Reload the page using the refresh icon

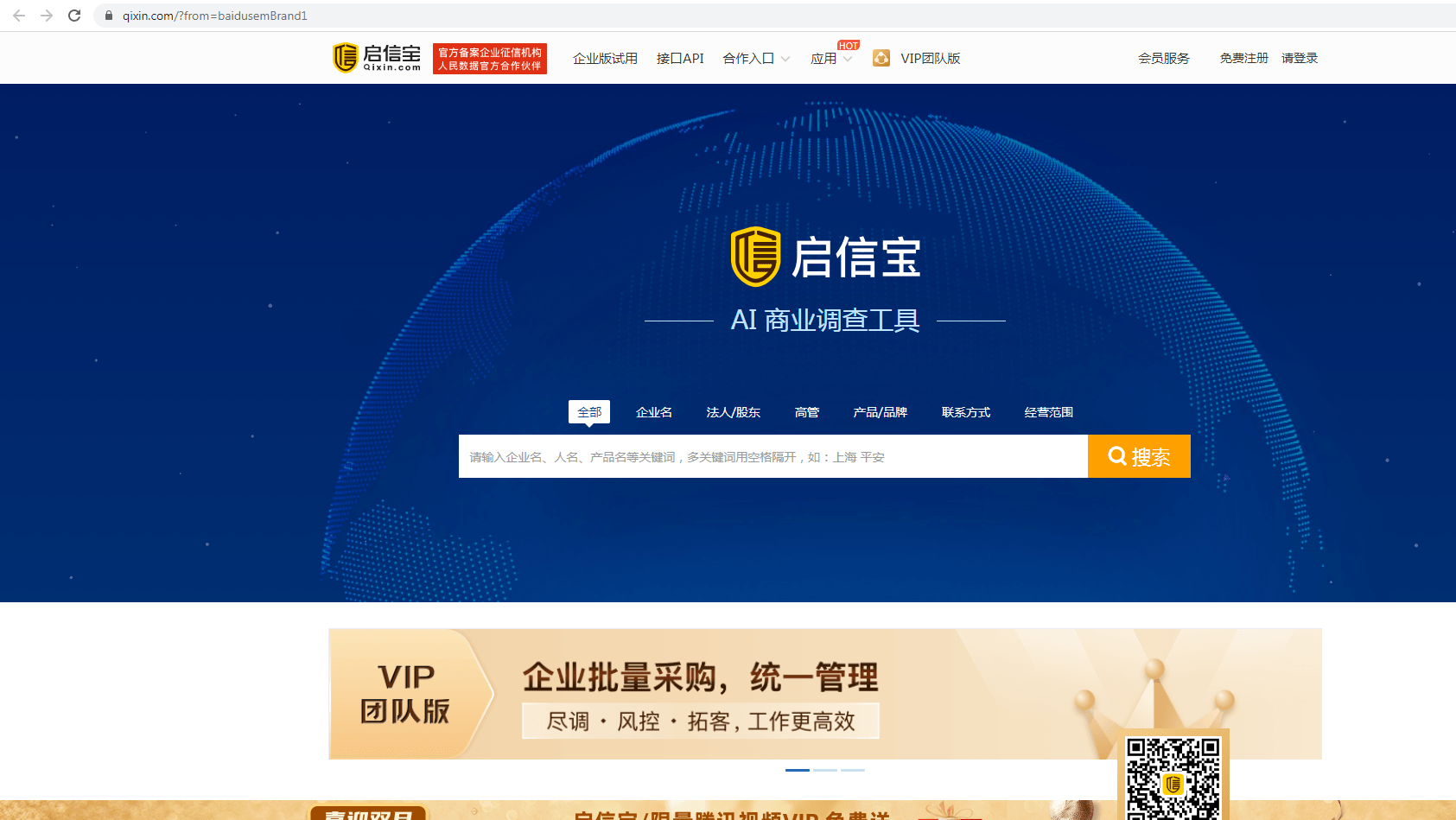[x=74, y=16]
